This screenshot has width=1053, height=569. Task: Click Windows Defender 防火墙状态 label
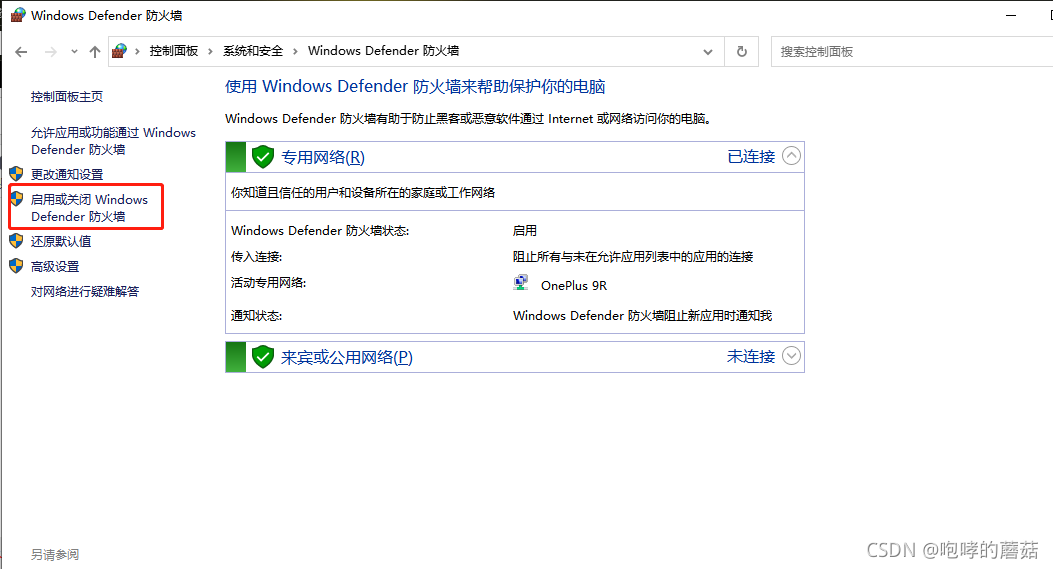coord(320,230)
